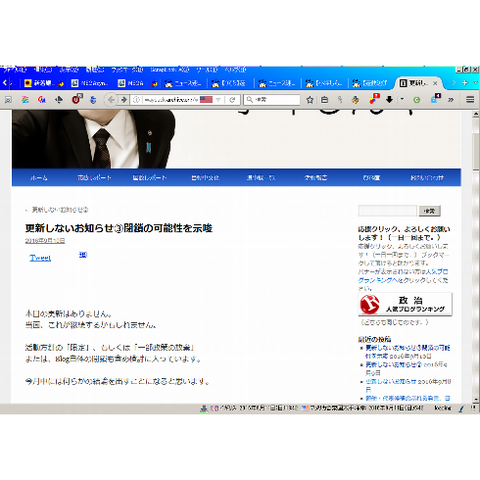Screen dimensions: 480x480
Task: Click the last item in the blue navigation bar
Action: point(427,178)
